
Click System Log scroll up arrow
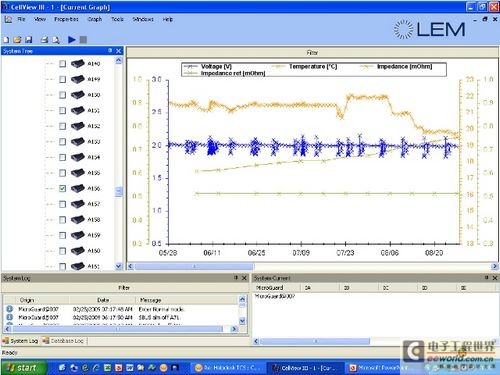coord(242,299)
